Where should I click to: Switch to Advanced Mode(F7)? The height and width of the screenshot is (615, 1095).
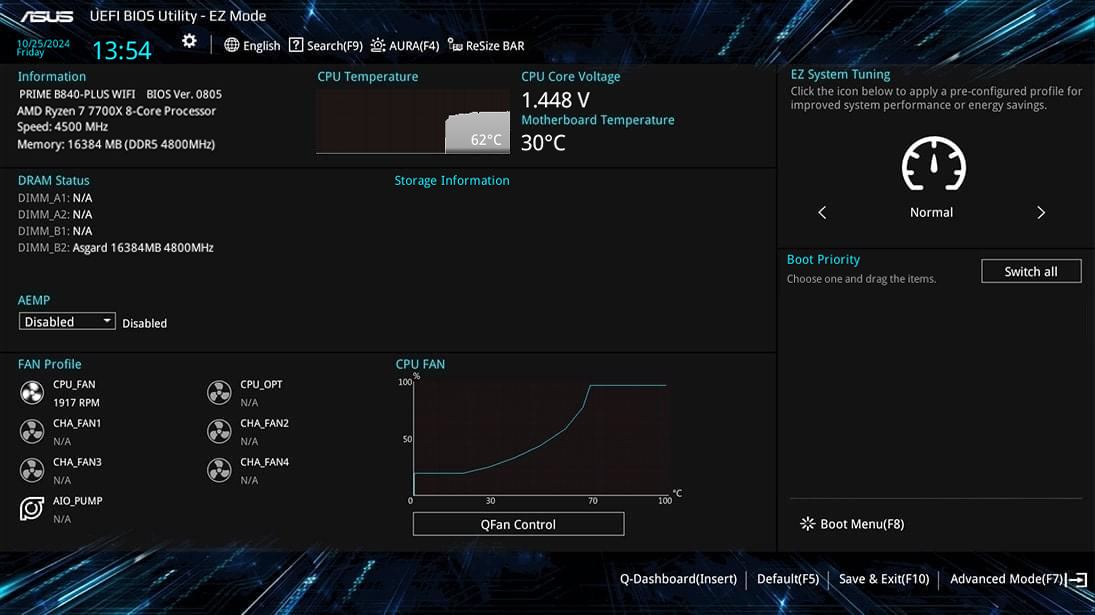1006,579
